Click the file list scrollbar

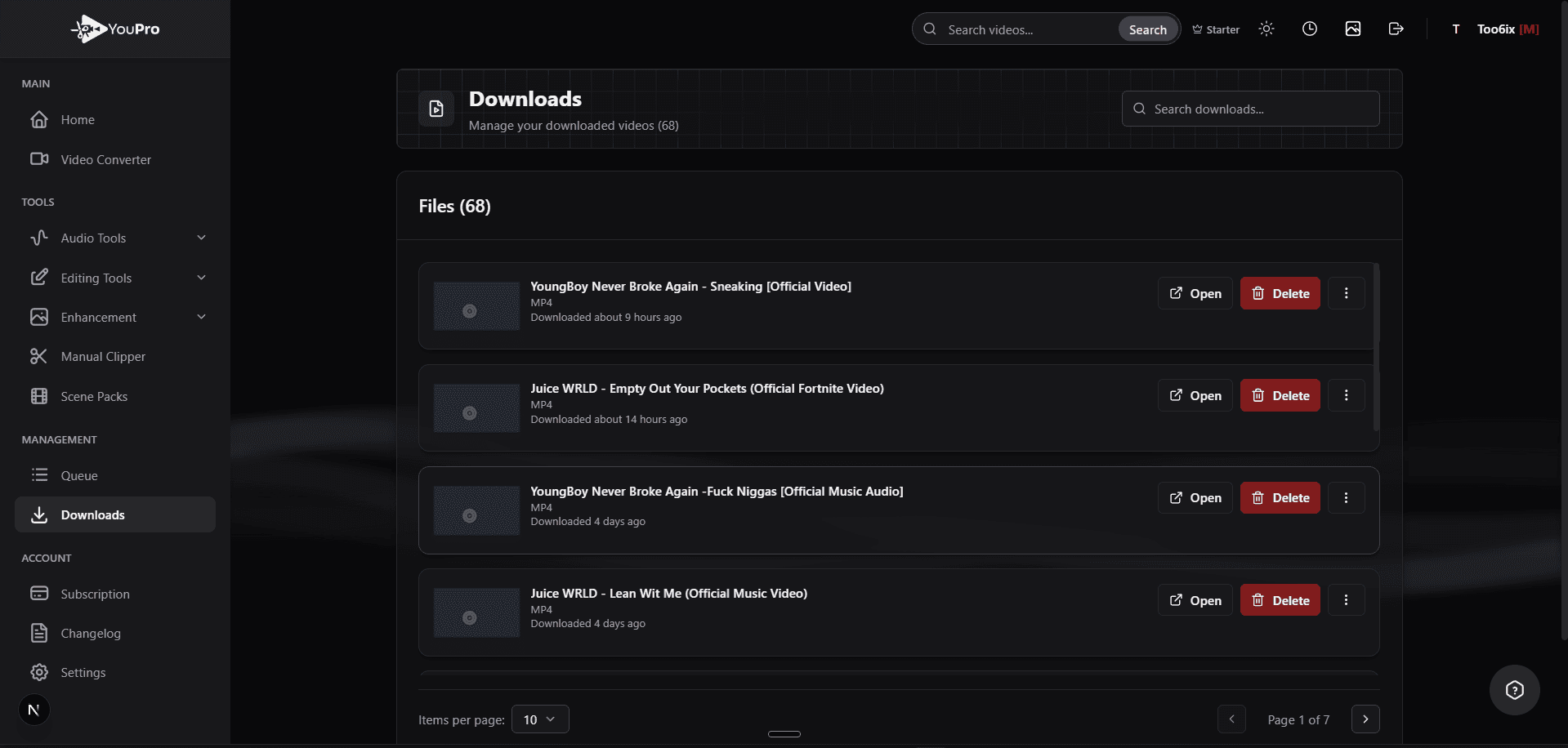point(1376,347)
